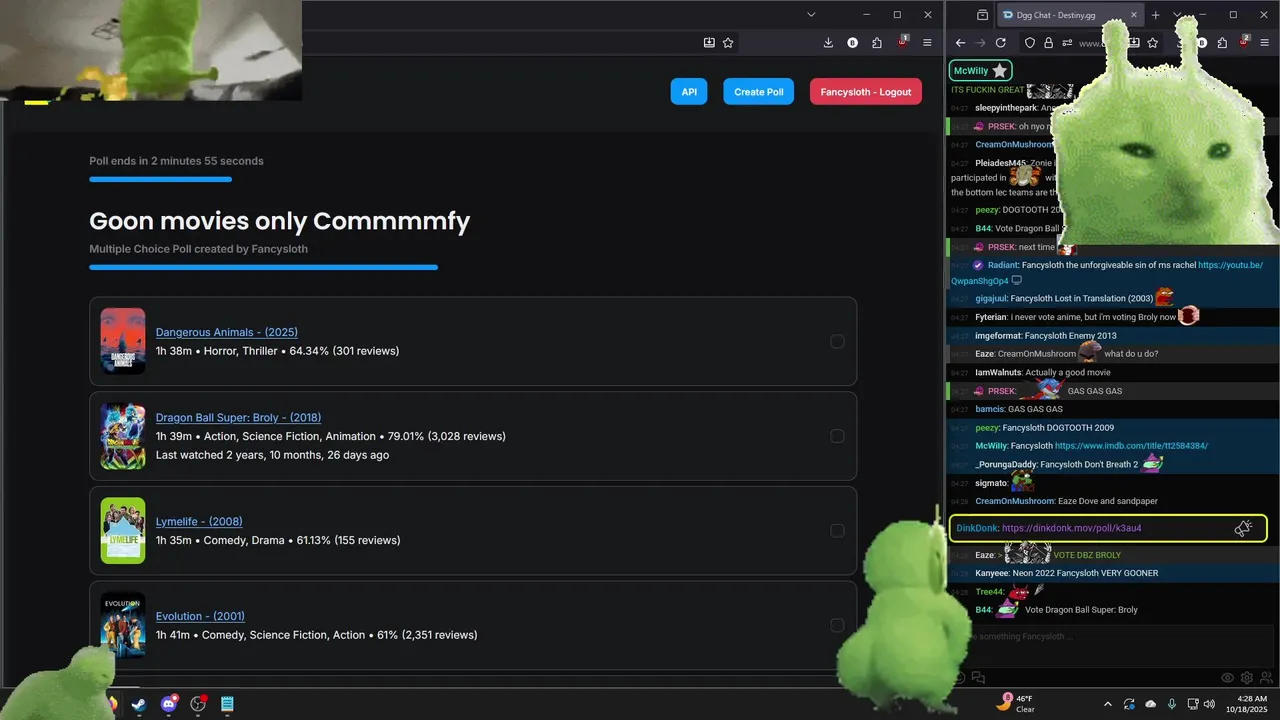The width and height of the screenshot is (1280, 720).
Task: Open site permissions icon in chat address bar
Action: (x=1066, y=43)
